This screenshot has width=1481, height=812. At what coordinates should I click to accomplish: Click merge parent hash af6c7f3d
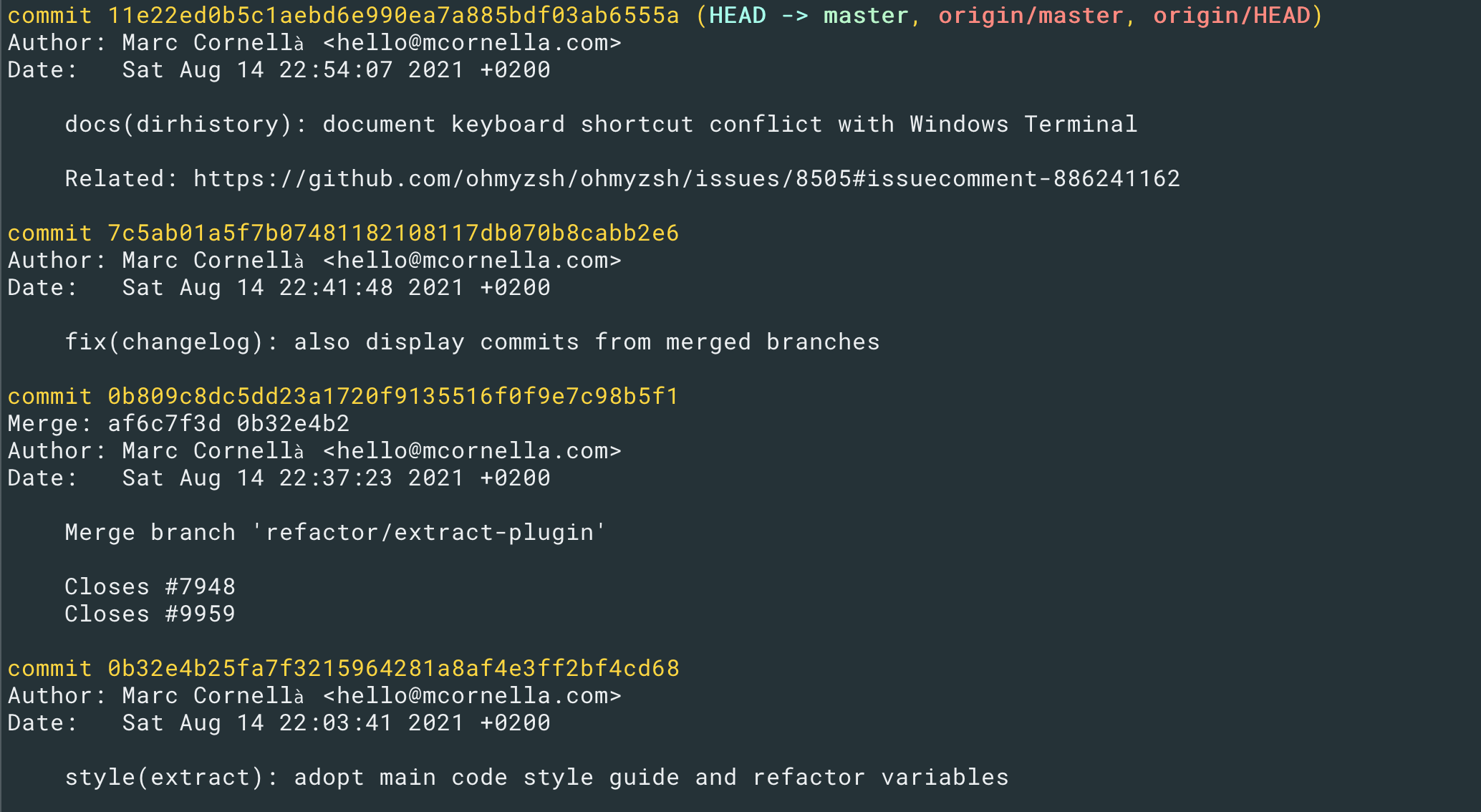pos(164,423)
